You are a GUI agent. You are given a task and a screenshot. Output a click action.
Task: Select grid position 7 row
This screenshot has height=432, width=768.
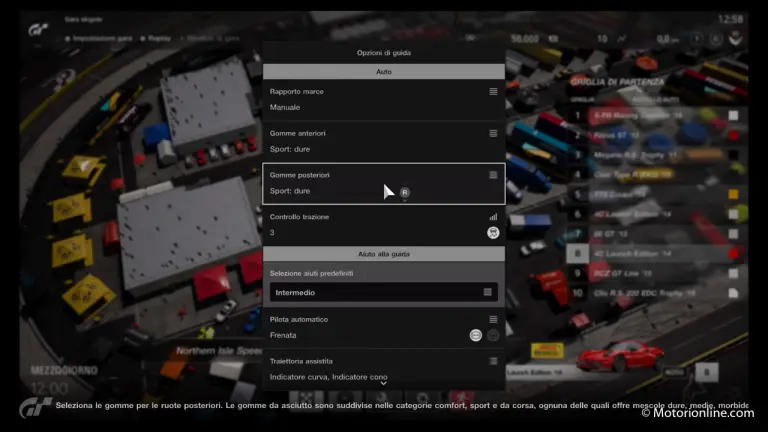[x=656, y=234]
